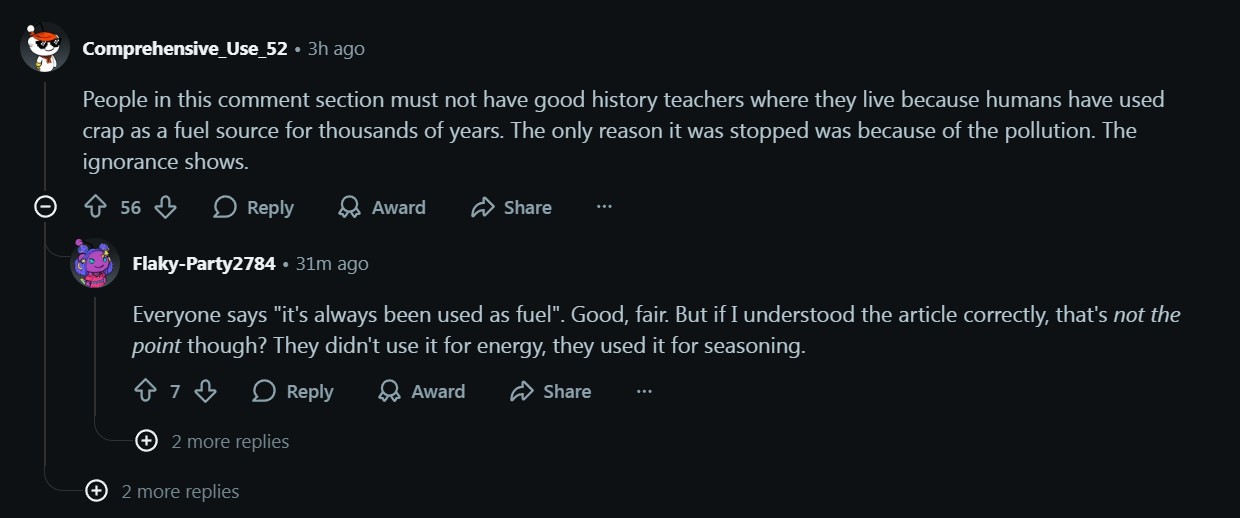Image resolution: width=1240 pixels, height=518 pixels.
Task: Collapse the Comprehensive_Use_52 comment thread
Action: tap(45, 207)
